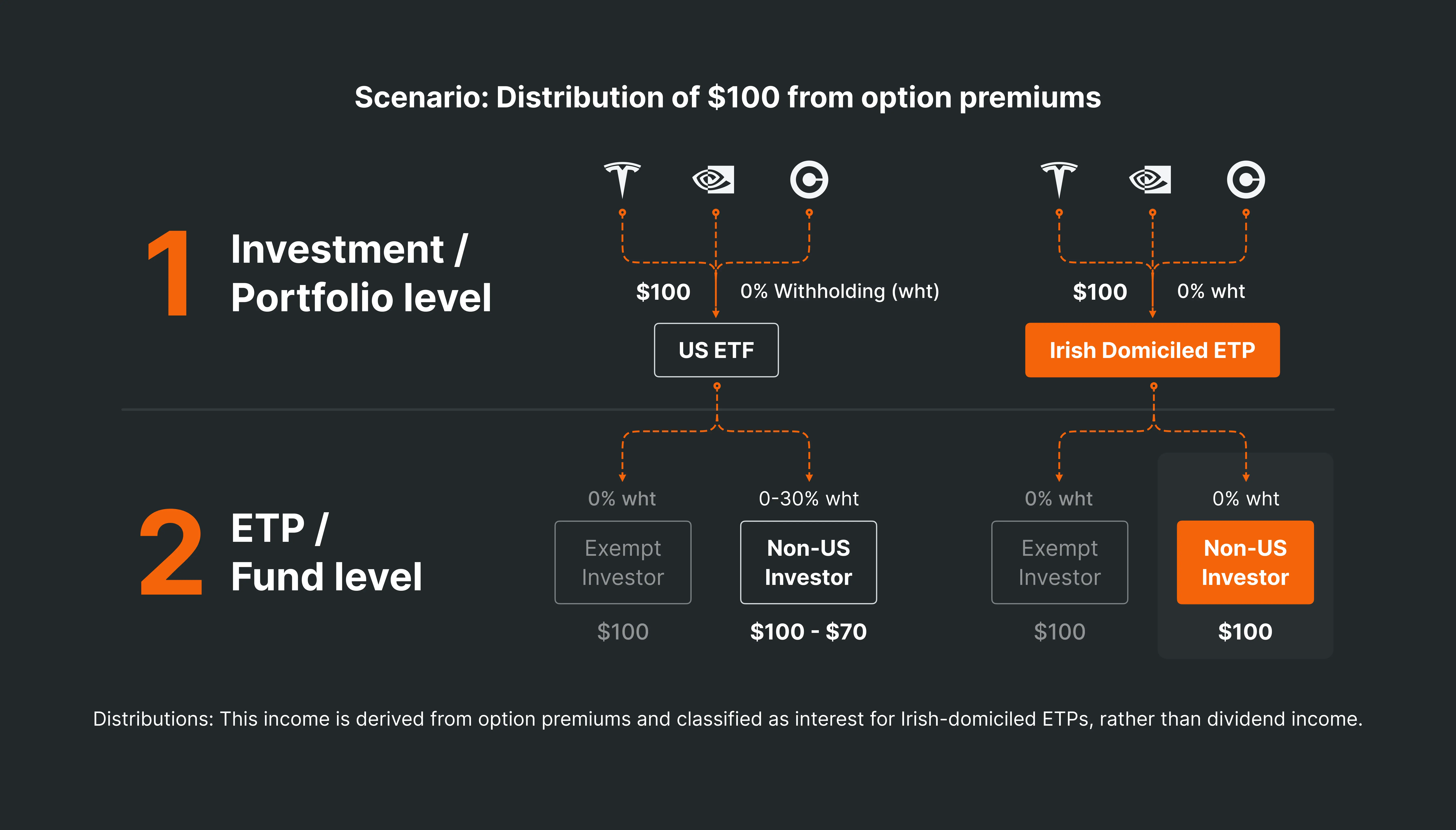
Task: Select the US ETF box
Action: pyautogui.click(x=716, y=350)
